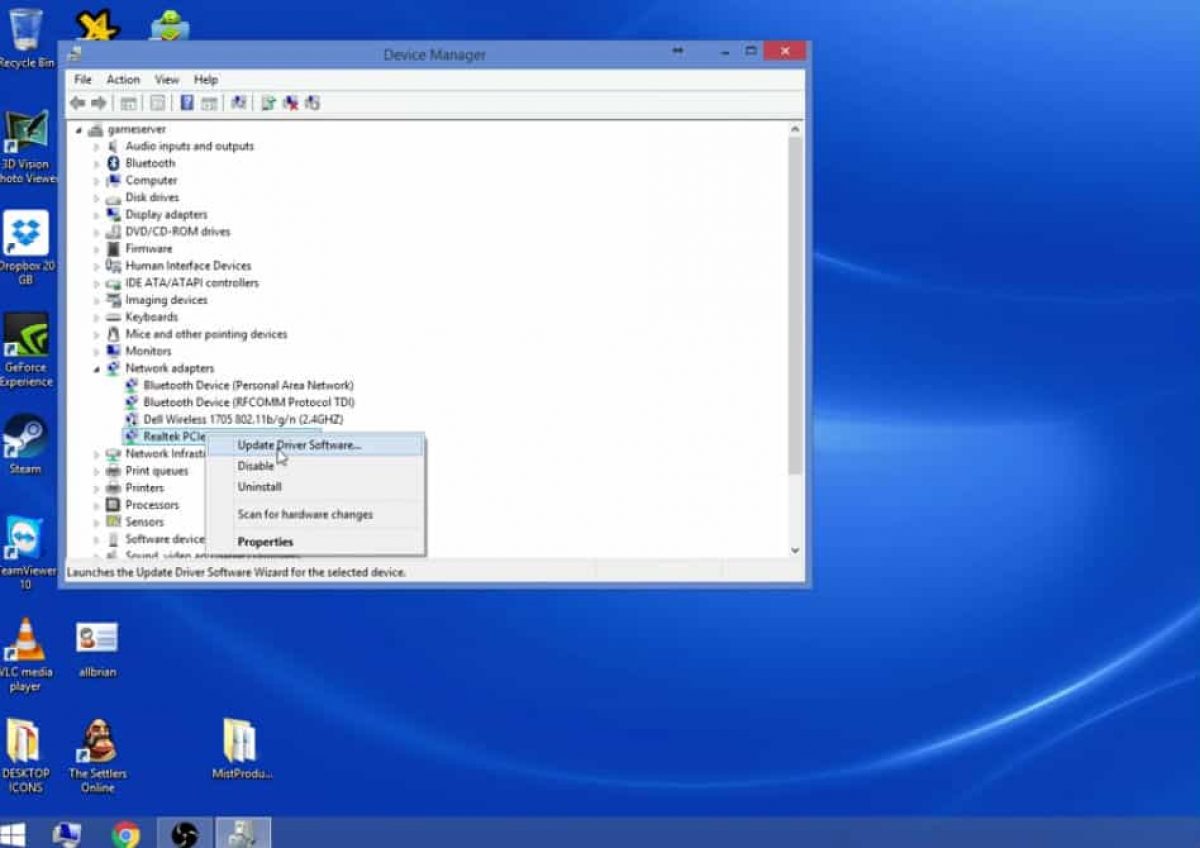Viewport: 1200px width, 848px height.
Task: Click the Help toolbar icon with question mark
Action: coord(187,103)
